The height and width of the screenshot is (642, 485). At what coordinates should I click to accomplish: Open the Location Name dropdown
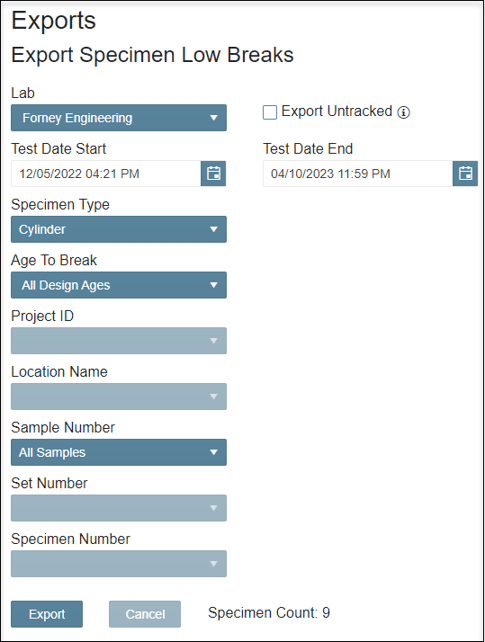point(119,396)
